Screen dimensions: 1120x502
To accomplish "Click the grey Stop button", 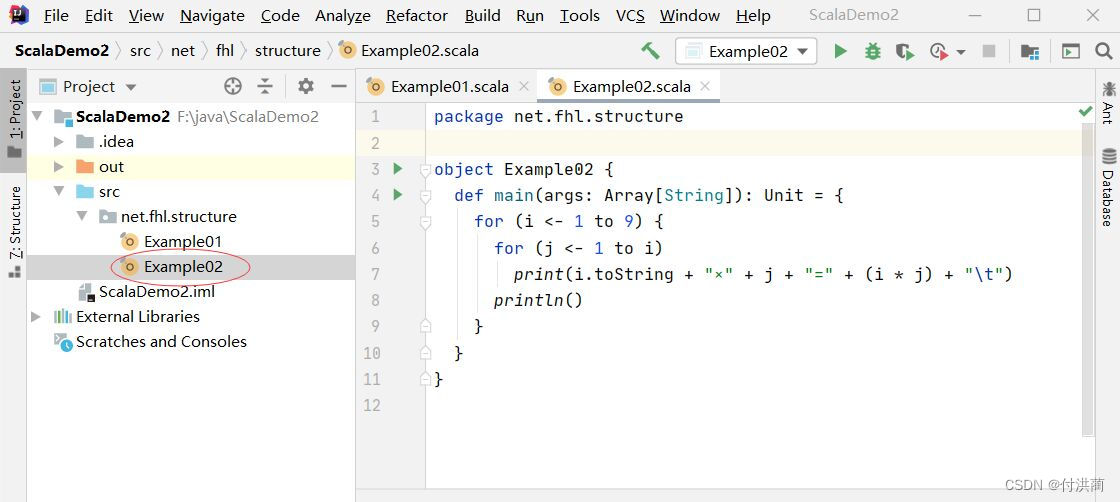I will [x=989, y=51].
